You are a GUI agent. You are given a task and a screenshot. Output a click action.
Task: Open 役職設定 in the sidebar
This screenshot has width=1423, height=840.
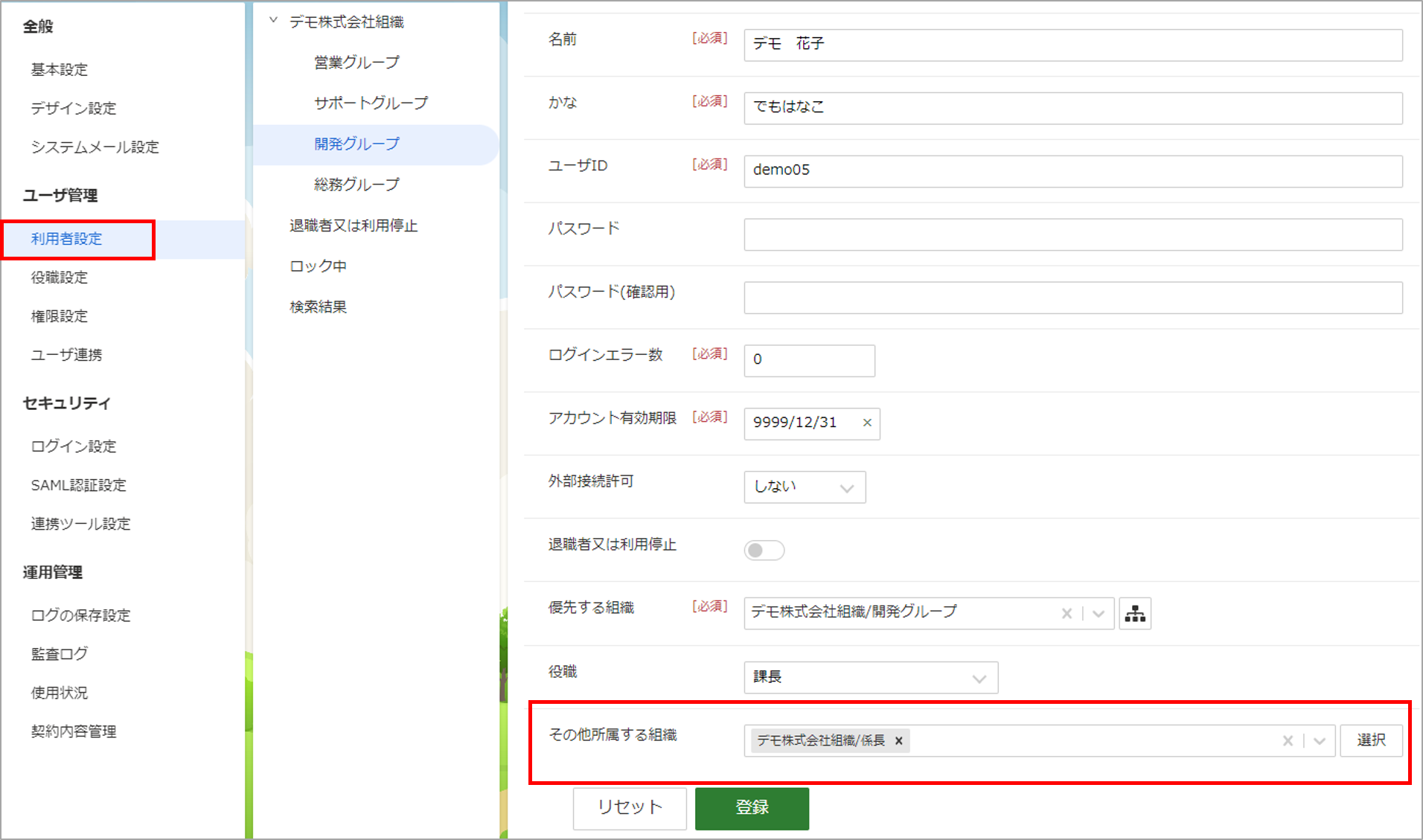point(60,278)
